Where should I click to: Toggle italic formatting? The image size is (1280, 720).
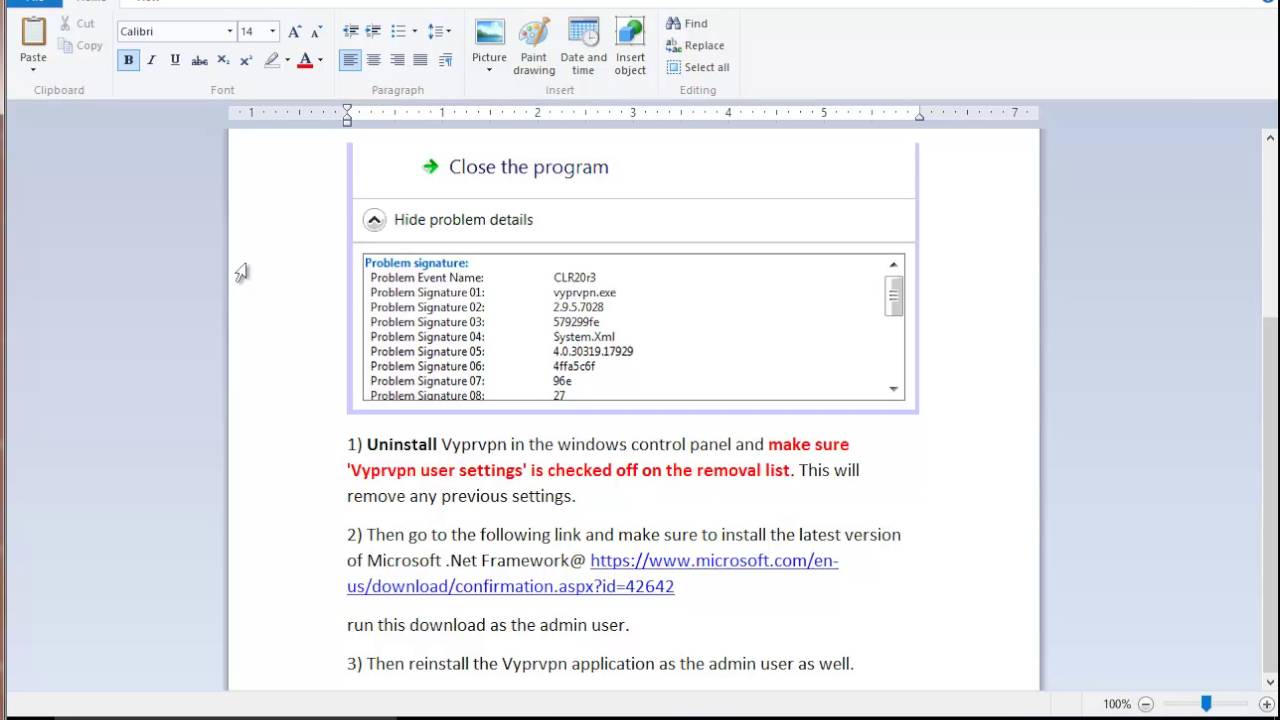pyautogui.click(x=151, y=60)
